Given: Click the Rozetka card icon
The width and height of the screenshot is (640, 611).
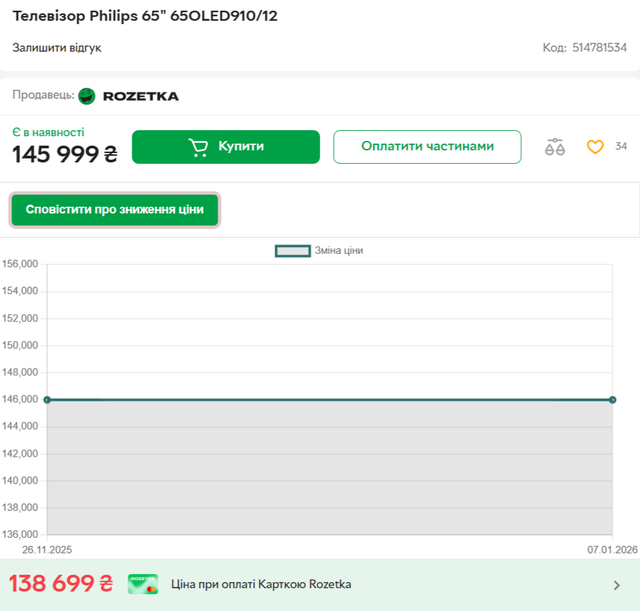Looking at the screenshot, I should tap(143, 584).
